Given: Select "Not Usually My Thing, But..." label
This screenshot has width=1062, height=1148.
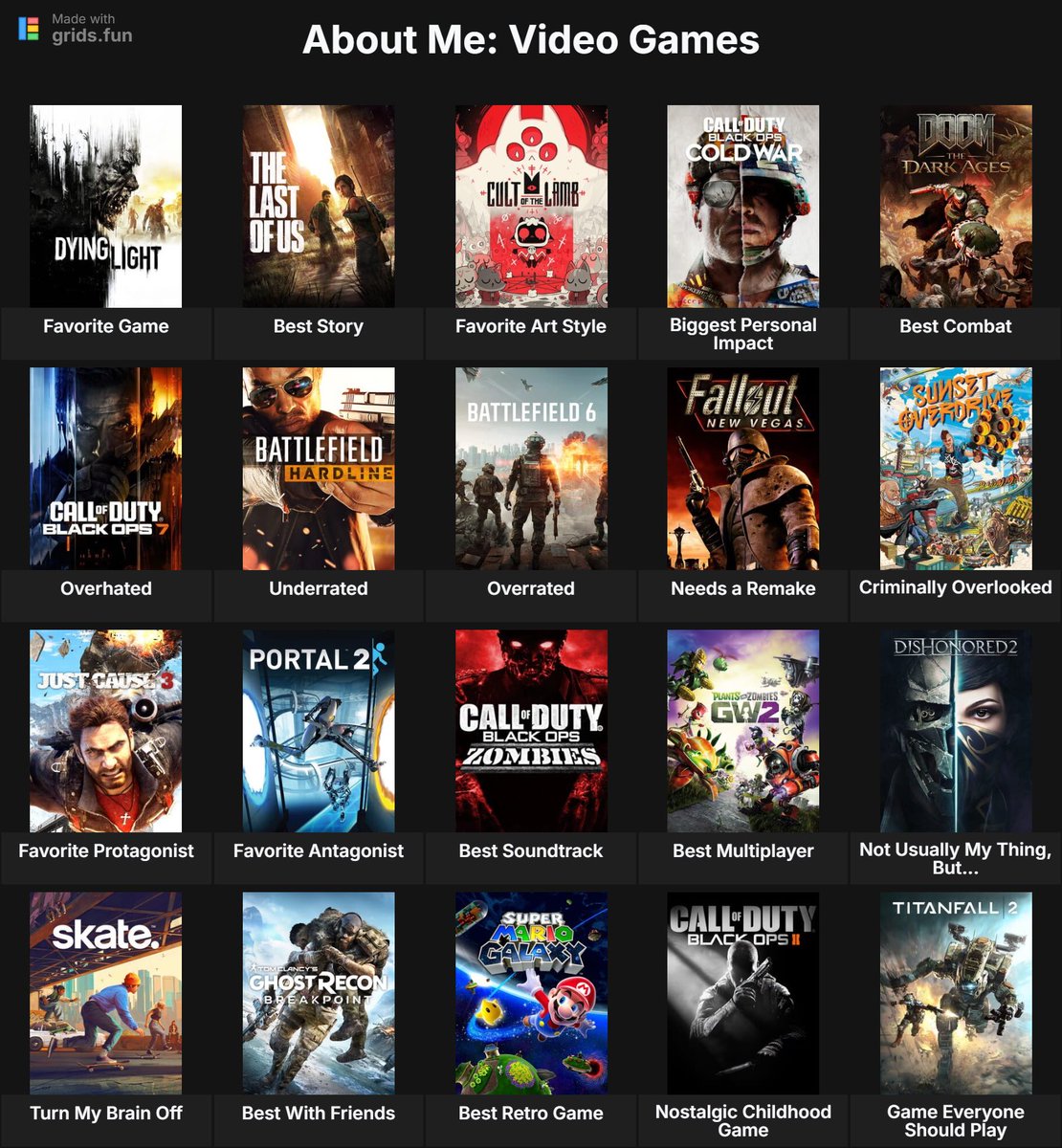Looking at the screenshot, I should point(956,858).
